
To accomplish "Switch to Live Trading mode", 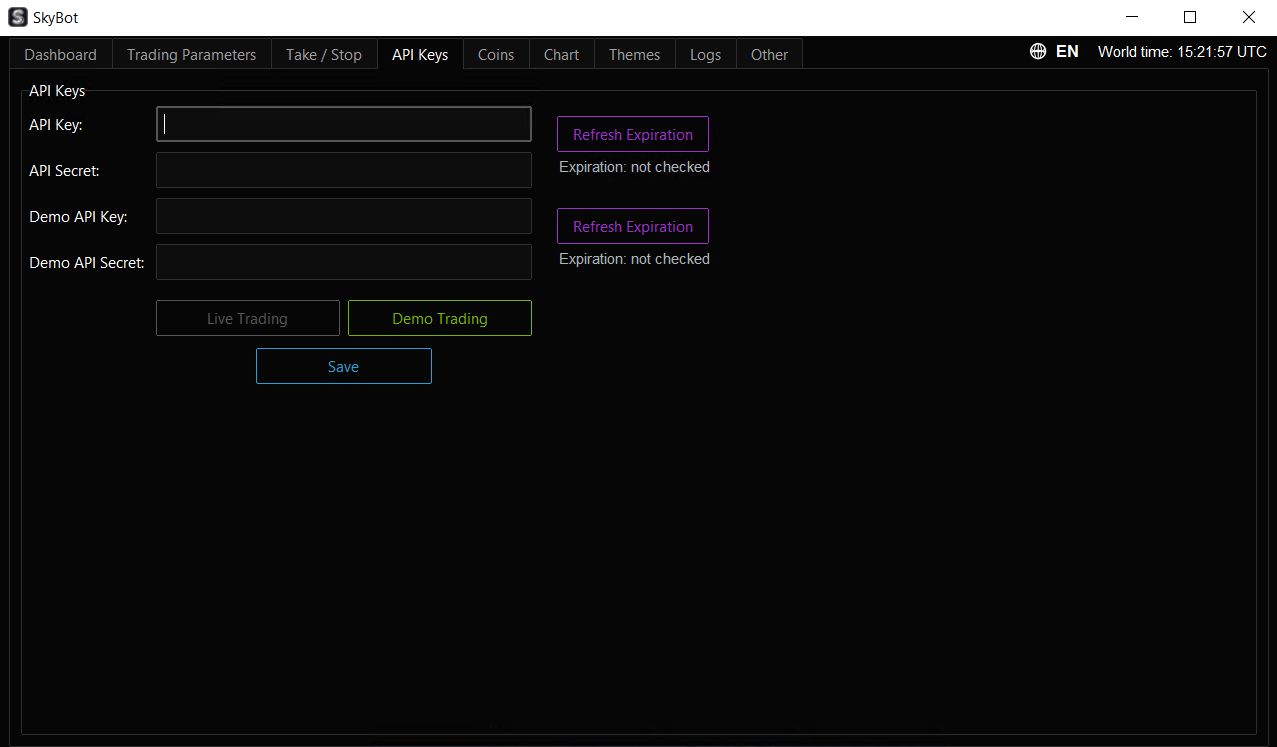I will point(248,318).
